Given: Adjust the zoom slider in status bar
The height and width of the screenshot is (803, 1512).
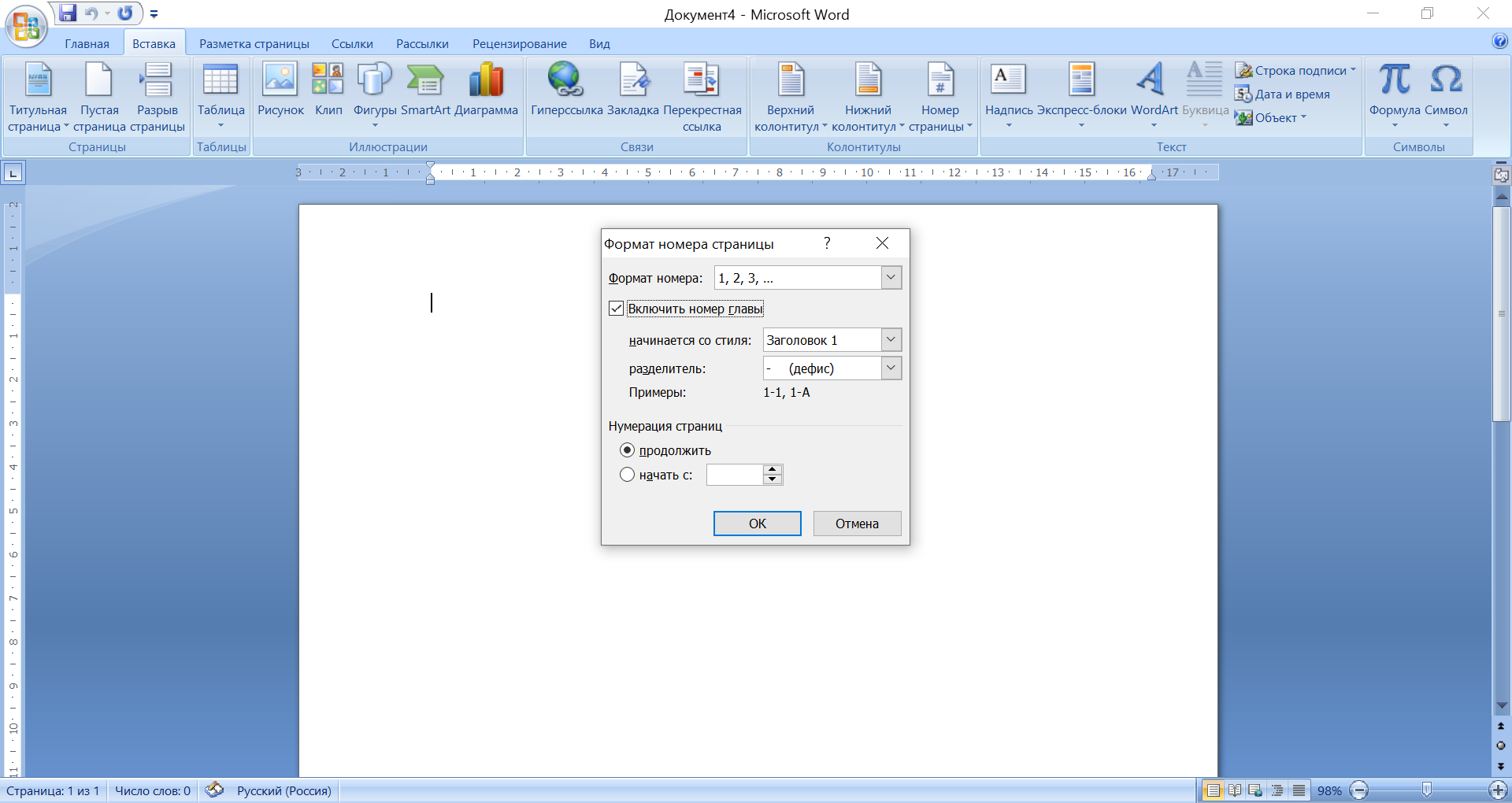Looking at the screenshot, I should tap(1426, 790).
